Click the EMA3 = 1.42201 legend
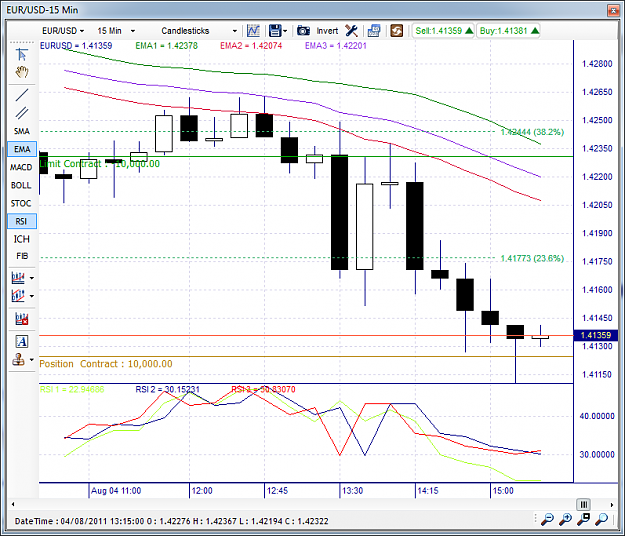Viewport: 625px width, 536px height. [336, 46]
